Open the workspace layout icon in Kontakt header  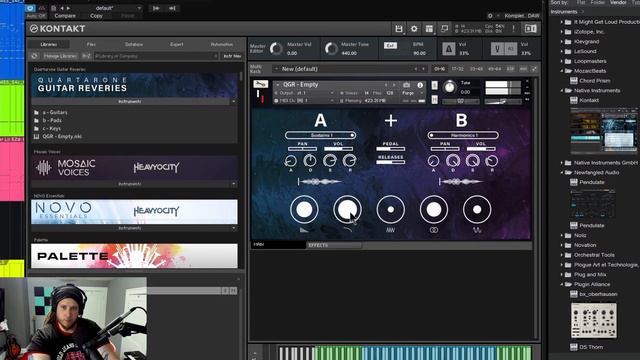pos(429,29)
